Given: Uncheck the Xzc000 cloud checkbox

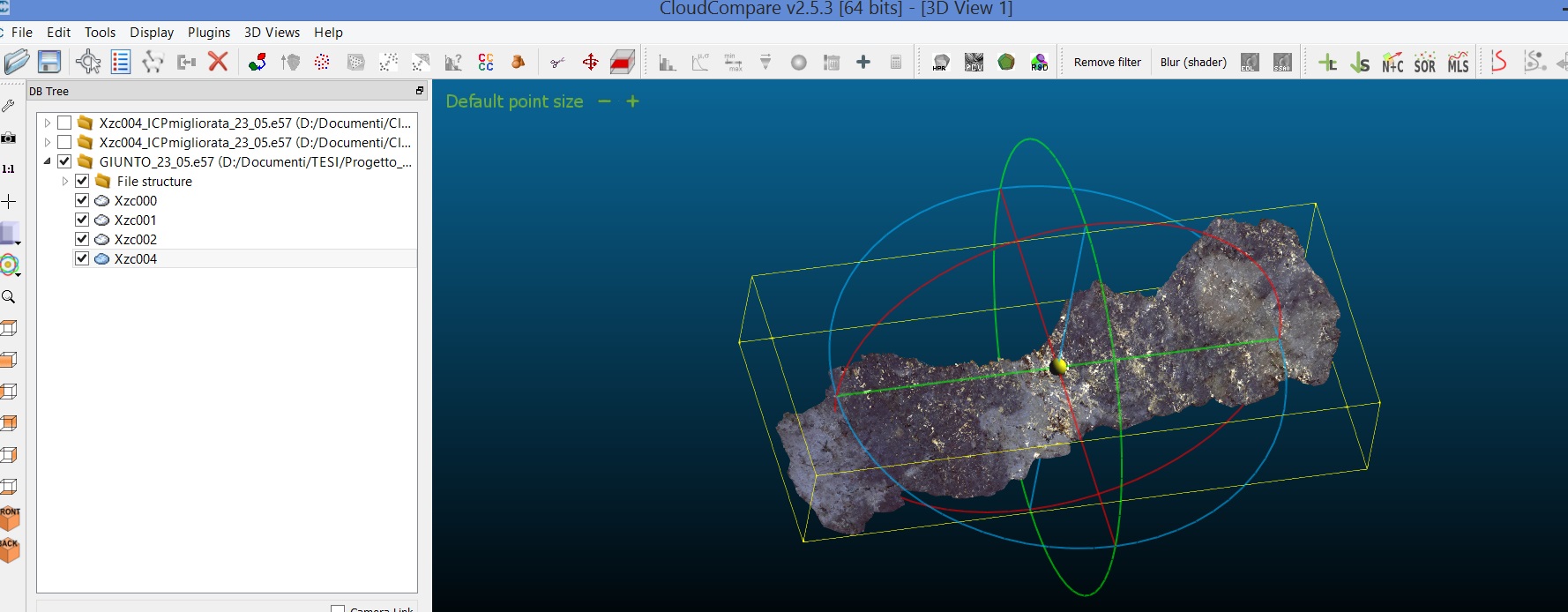Looking at the screenshot, I should pyautogui.click(x=82, y=200).
